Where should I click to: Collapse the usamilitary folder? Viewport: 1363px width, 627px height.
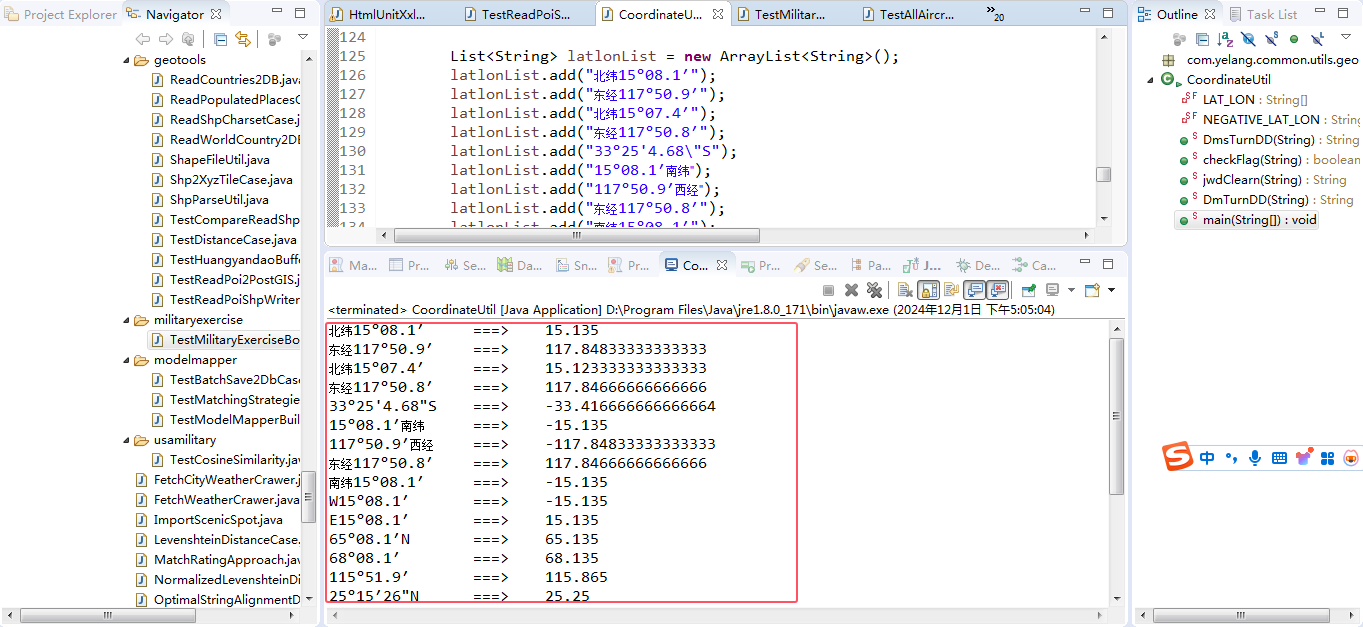[127, 440]
